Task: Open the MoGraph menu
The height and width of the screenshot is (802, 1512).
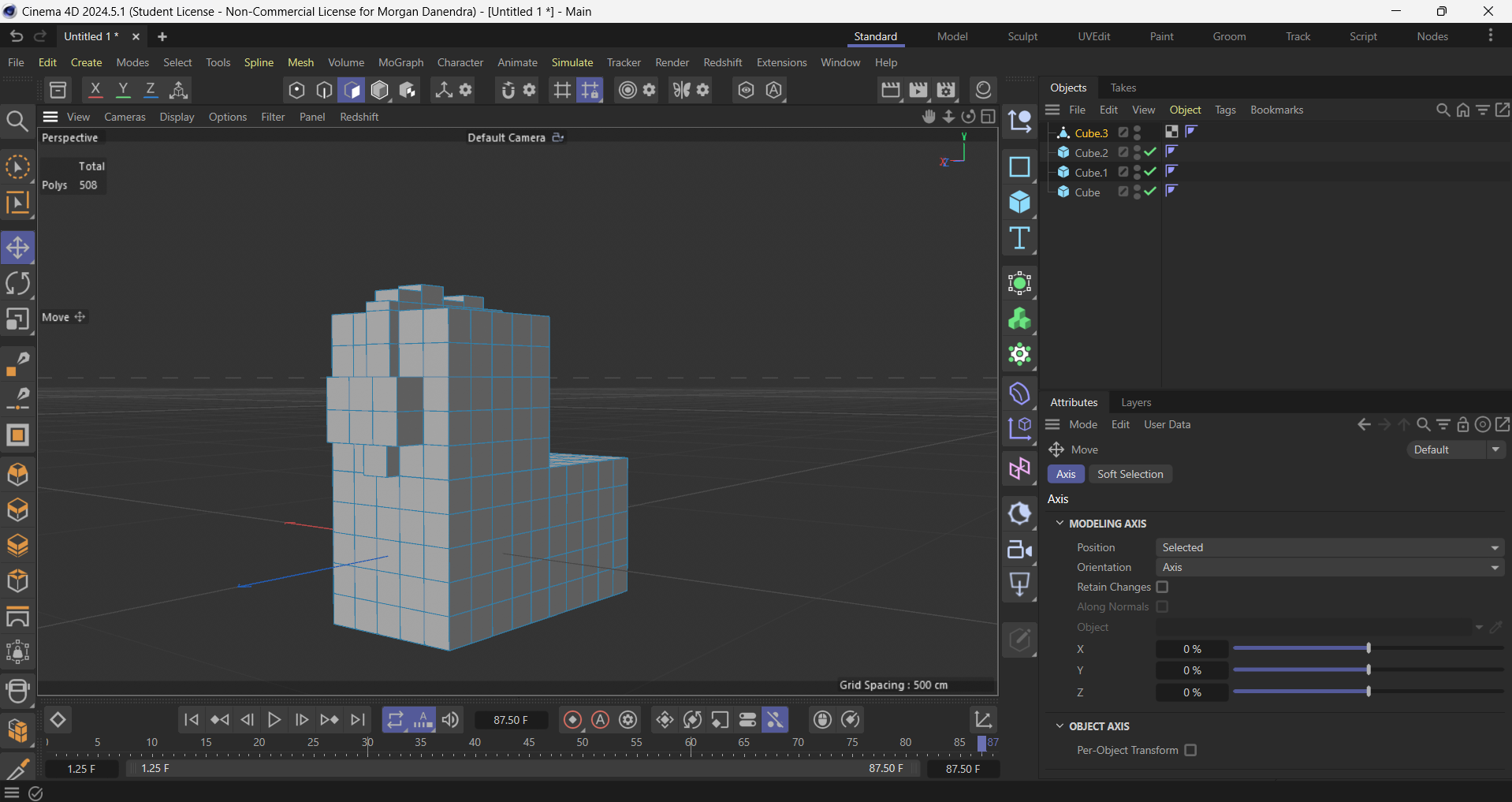Action: 400,62
